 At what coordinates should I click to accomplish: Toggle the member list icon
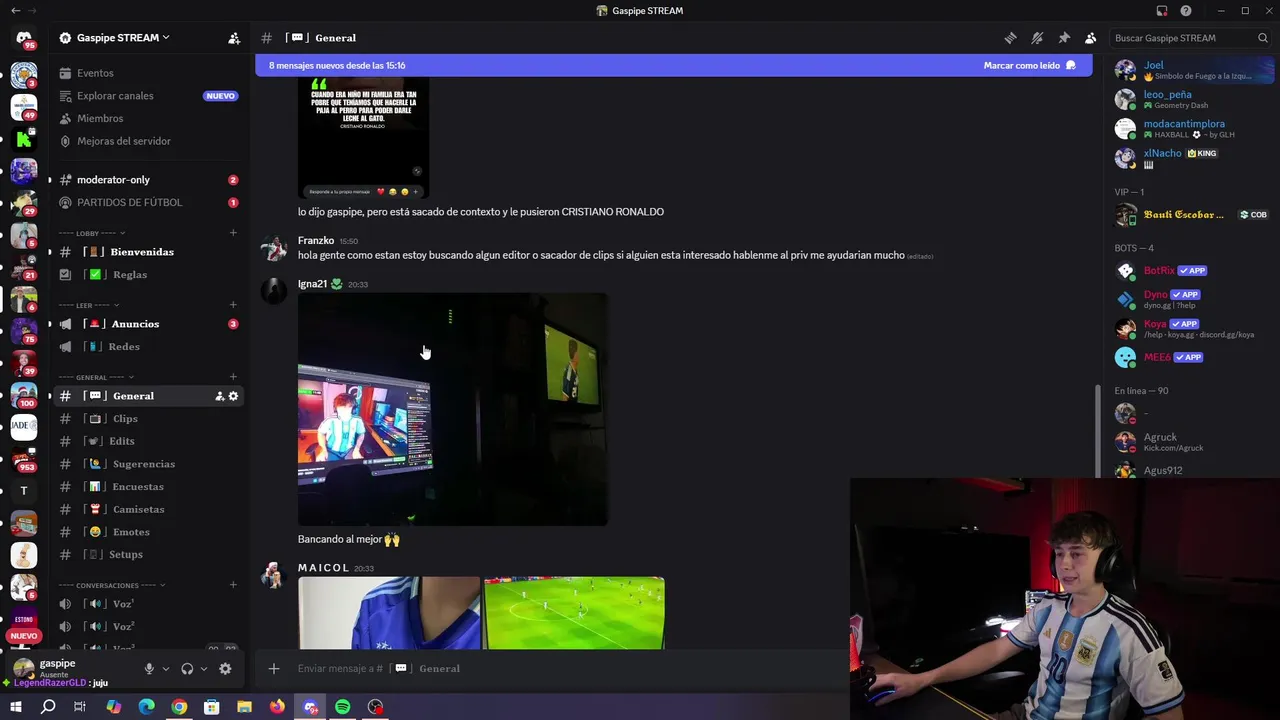1090,38
